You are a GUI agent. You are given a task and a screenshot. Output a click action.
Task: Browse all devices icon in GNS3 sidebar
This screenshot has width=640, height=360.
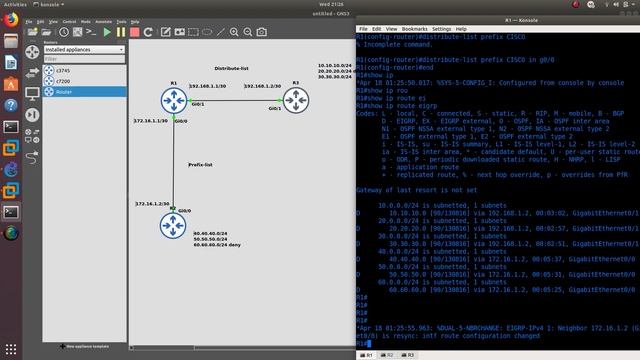(32, 136)
